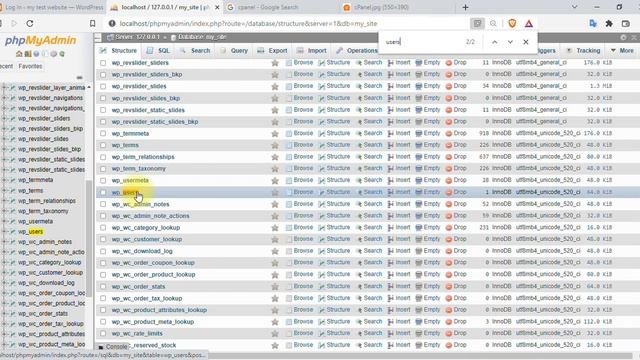Open wp_wc_category_lookup table name link
Screen dimensions: 640x360
[146, 228]
